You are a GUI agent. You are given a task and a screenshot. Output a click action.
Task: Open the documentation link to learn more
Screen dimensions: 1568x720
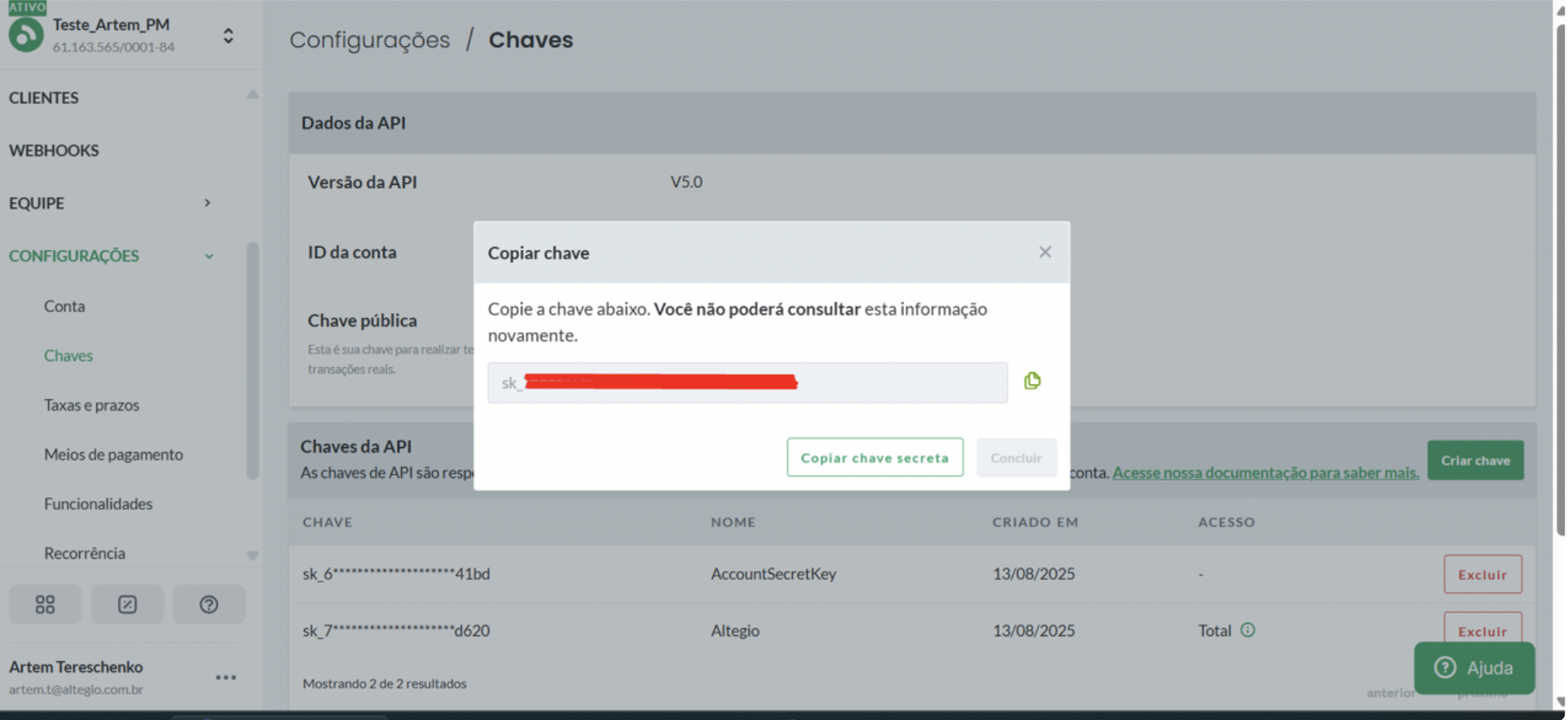point(1265,472)
